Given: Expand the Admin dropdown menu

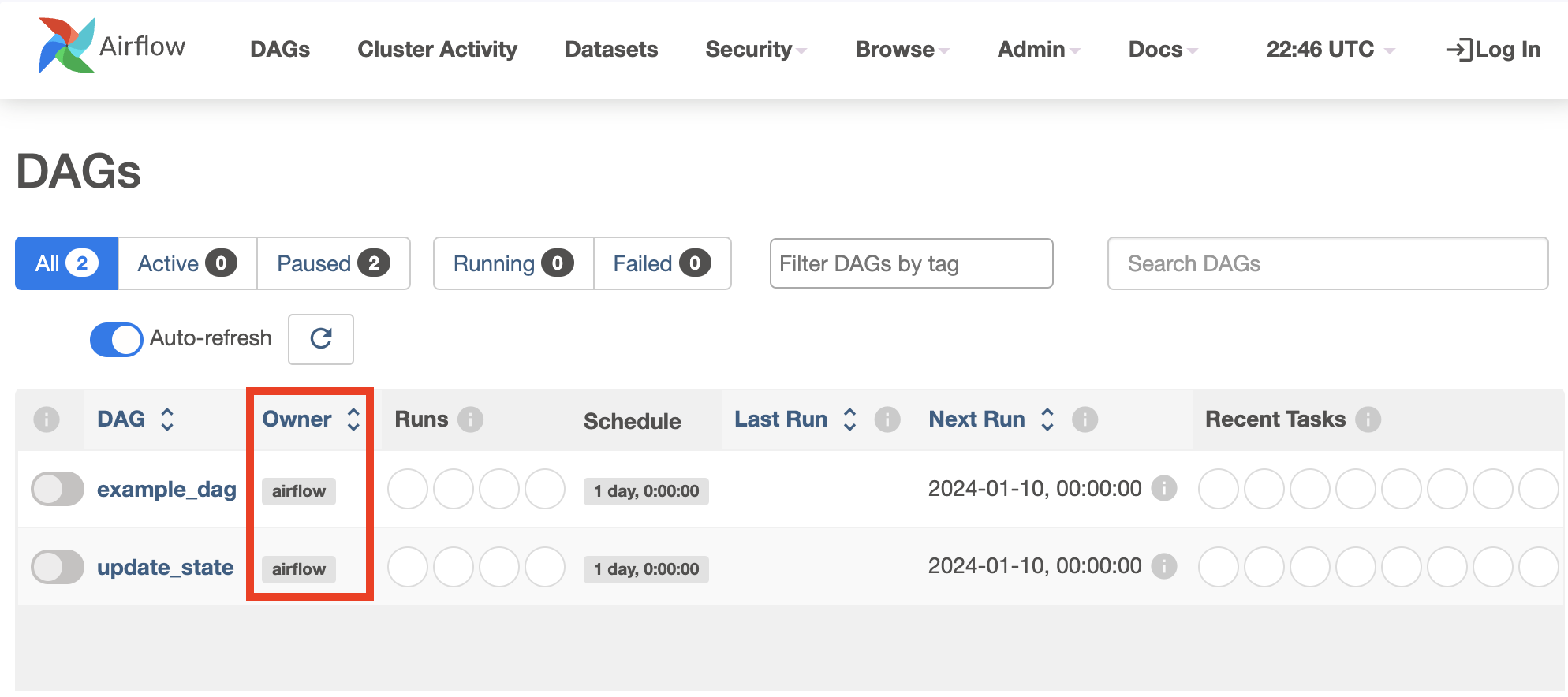Looking at the screenshot, I should (1039, 50).
